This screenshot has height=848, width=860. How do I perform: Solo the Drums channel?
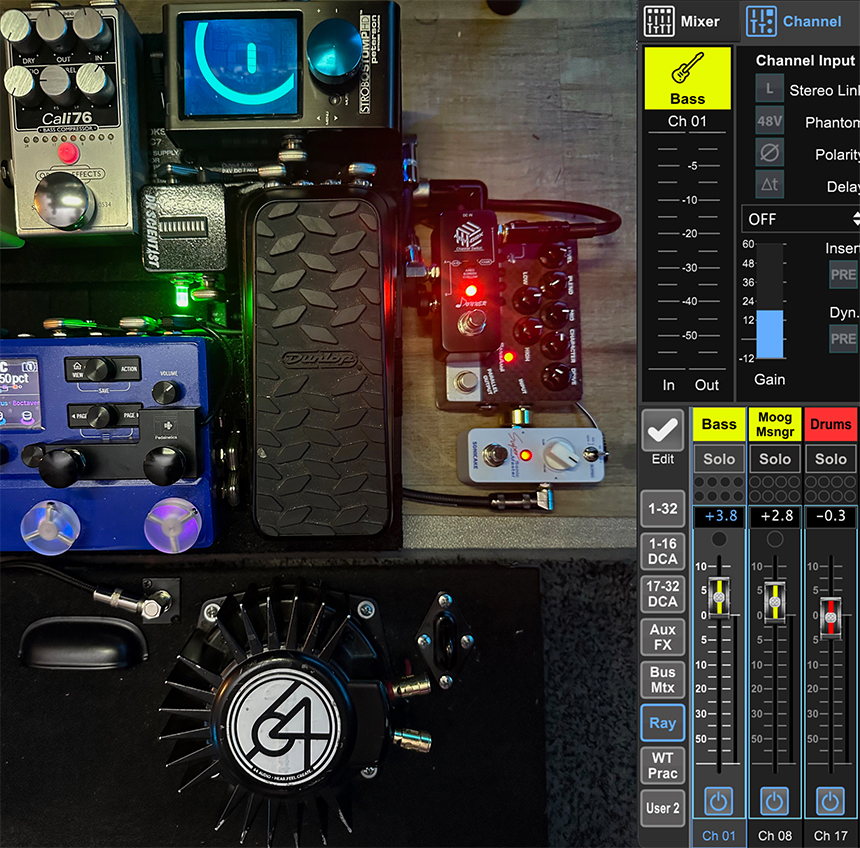coord(831,459)
